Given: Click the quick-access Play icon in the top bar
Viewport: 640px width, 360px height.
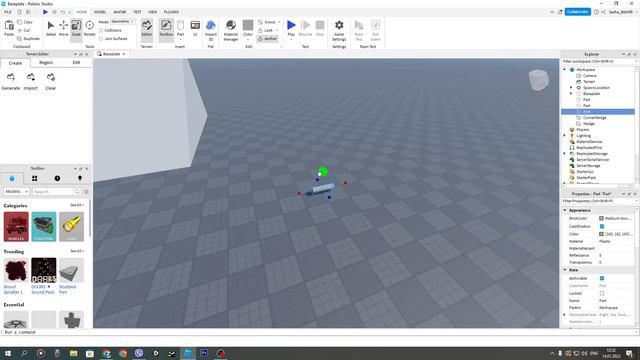Looking at the screenshot, I should [x=45, y=12].
